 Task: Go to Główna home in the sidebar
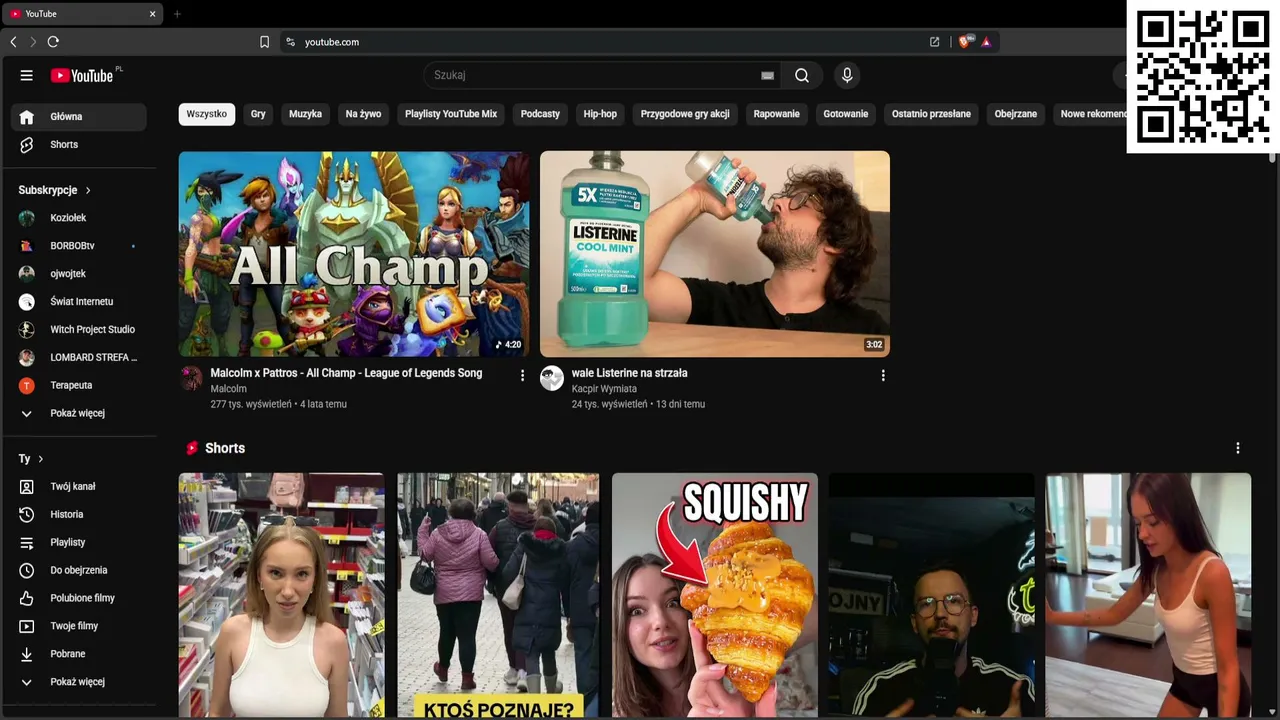(79, 117)
